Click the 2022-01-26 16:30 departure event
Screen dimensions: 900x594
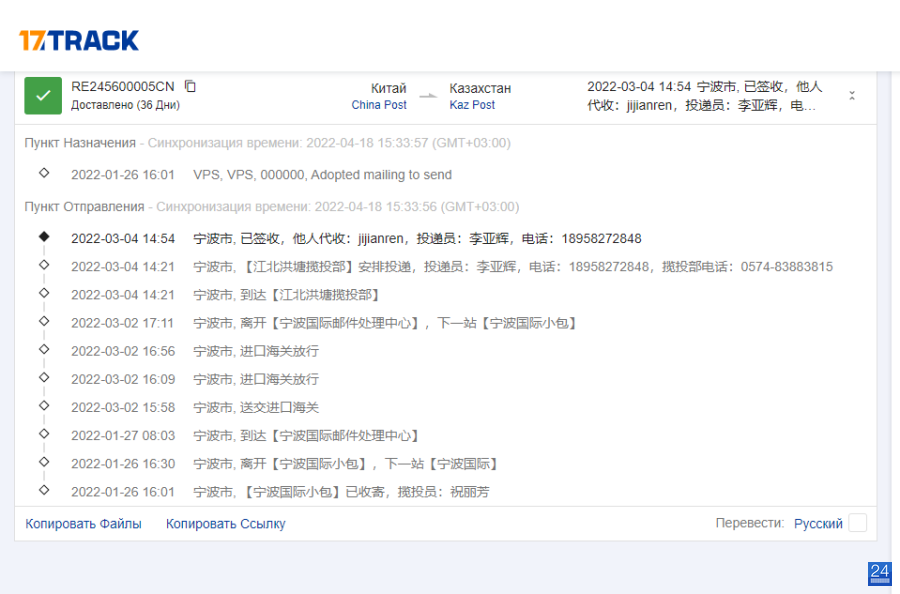(285, 463)
